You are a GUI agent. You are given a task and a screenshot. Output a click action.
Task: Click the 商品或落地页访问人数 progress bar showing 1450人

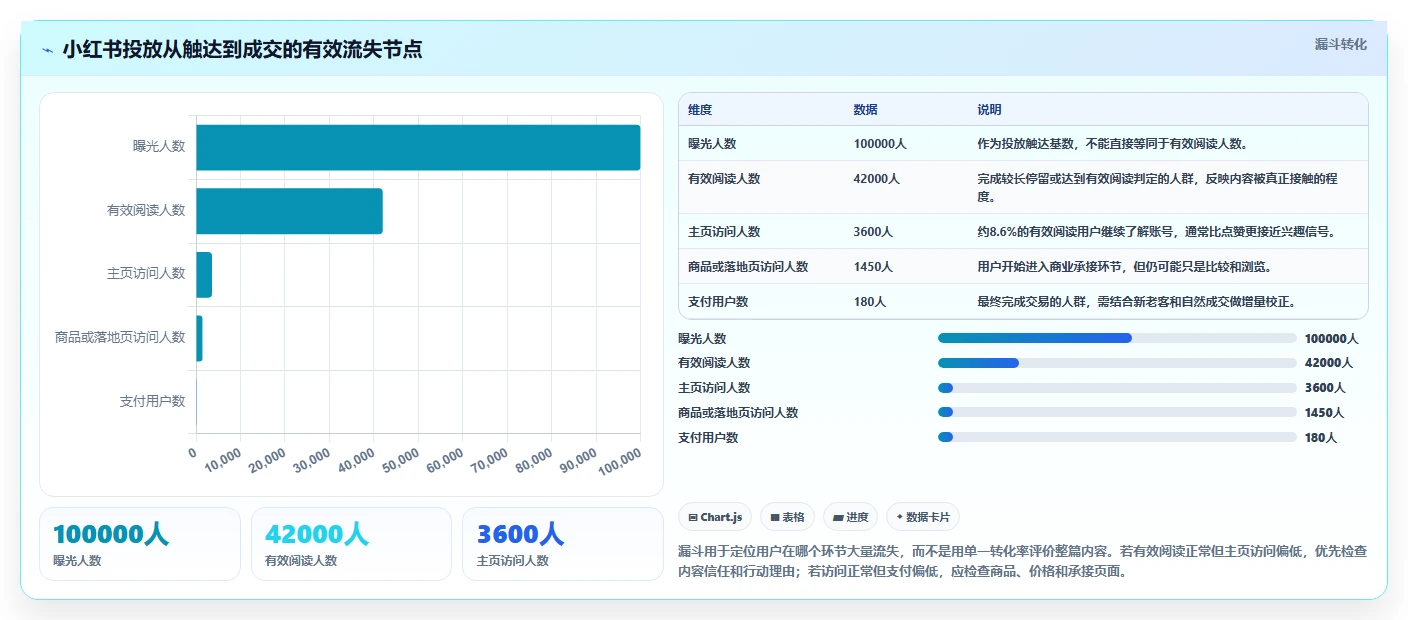[1117, 412]
